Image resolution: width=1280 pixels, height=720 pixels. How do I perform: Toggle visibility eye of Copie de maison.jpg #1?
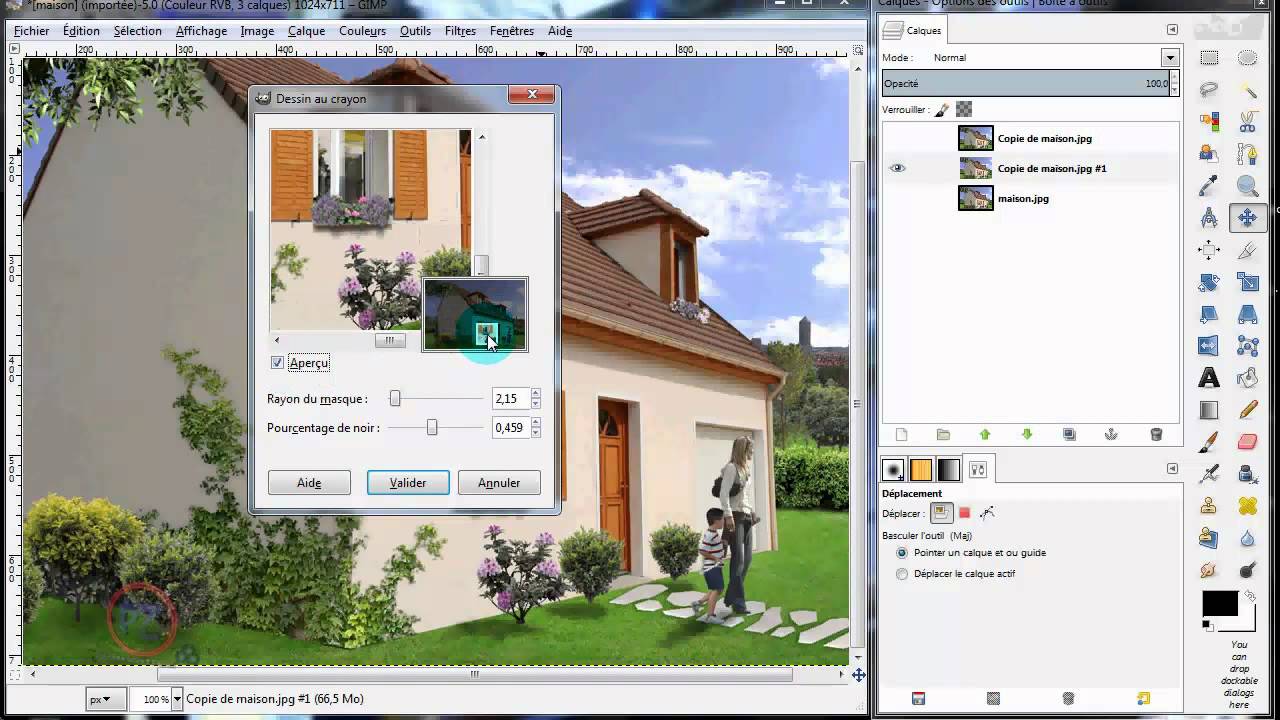(897, 168)
